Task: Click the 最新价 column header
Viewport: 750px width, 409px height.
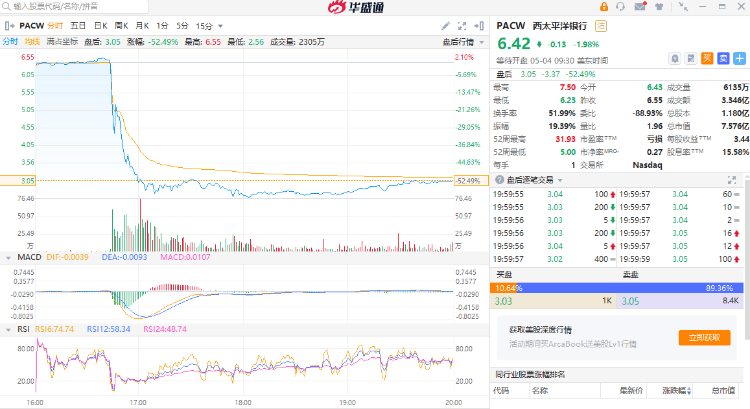Action: [x=630, y=391]
